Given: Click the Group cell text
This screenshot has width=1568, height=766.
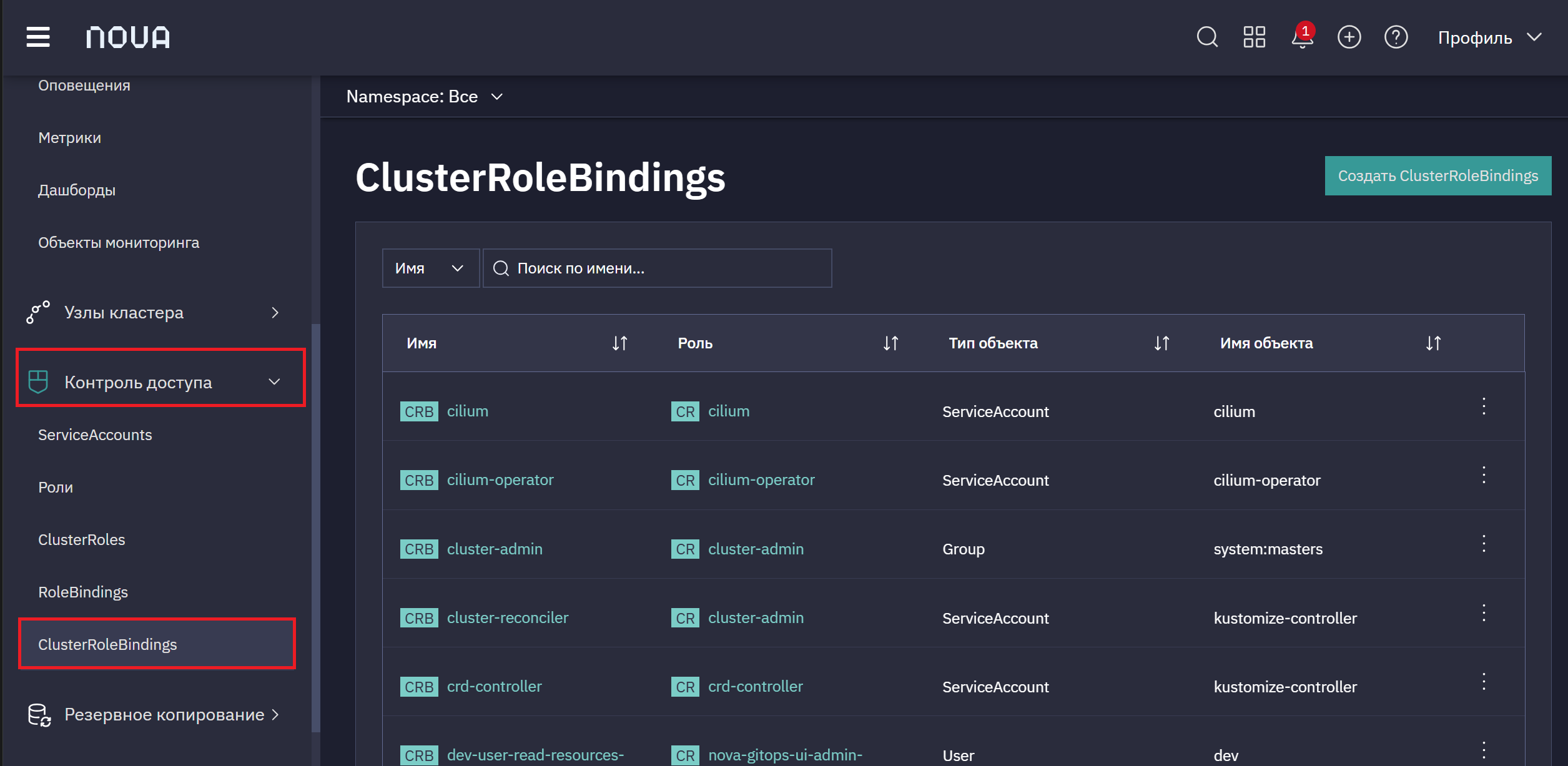Looking at the screenshot, I should click(x=963, y=549).
